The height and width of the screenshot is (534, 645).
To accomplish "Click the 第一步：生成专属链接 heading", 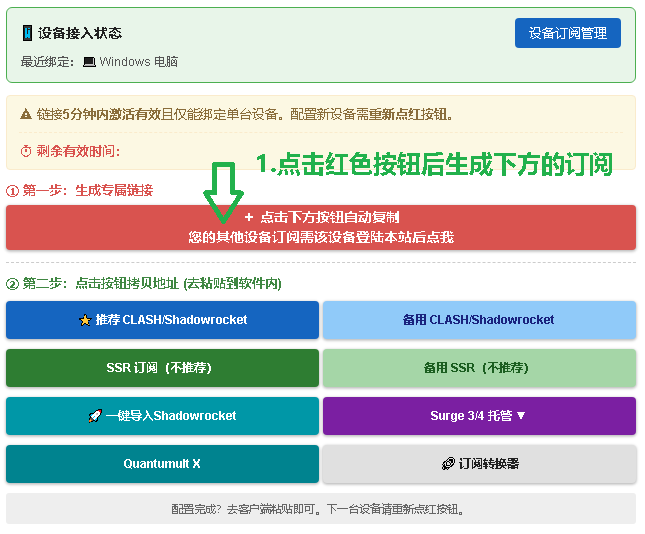I will click(x=80, y=190).
